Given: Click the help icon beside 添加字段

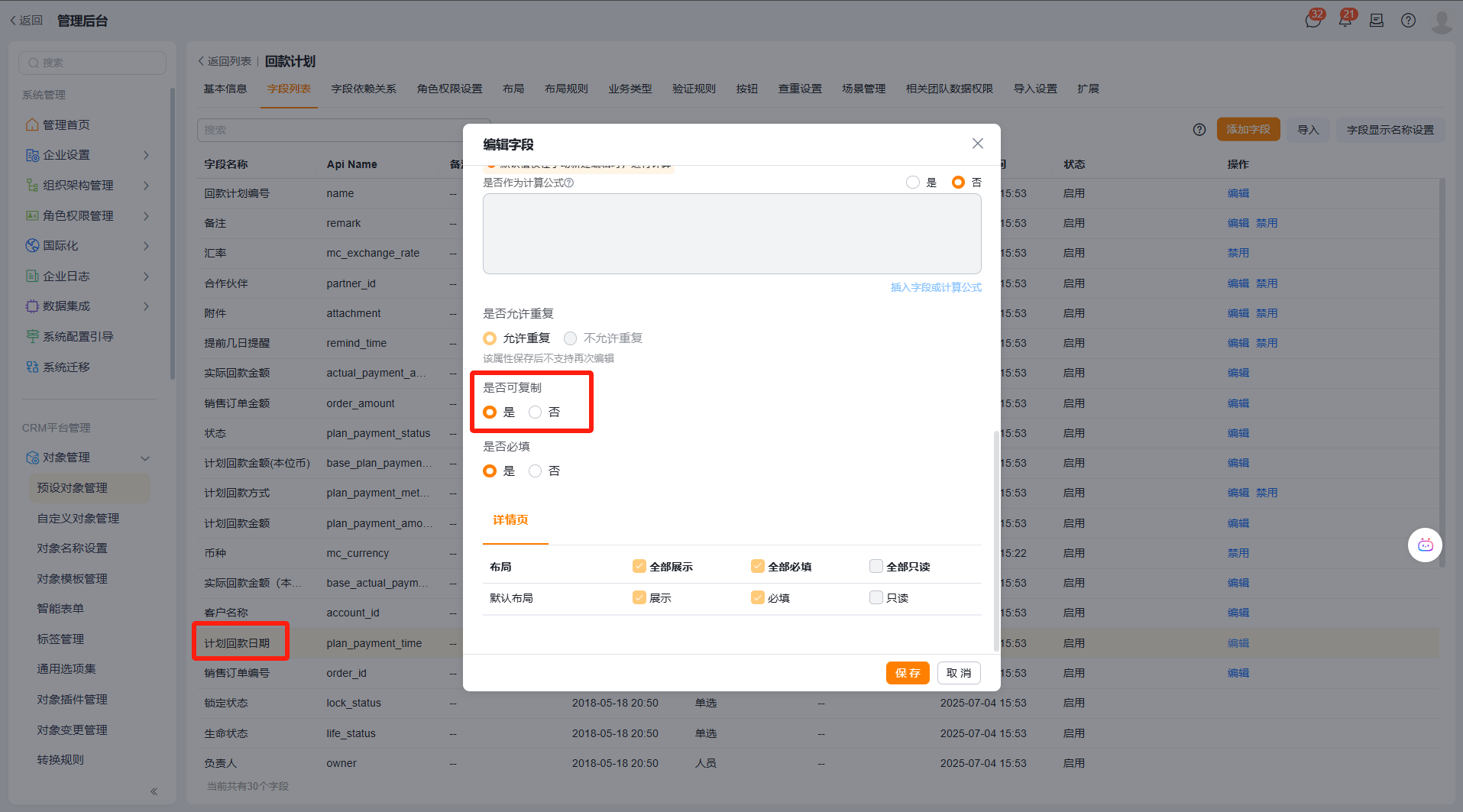Looking at the screenshot, I should tap(1199, 130).
